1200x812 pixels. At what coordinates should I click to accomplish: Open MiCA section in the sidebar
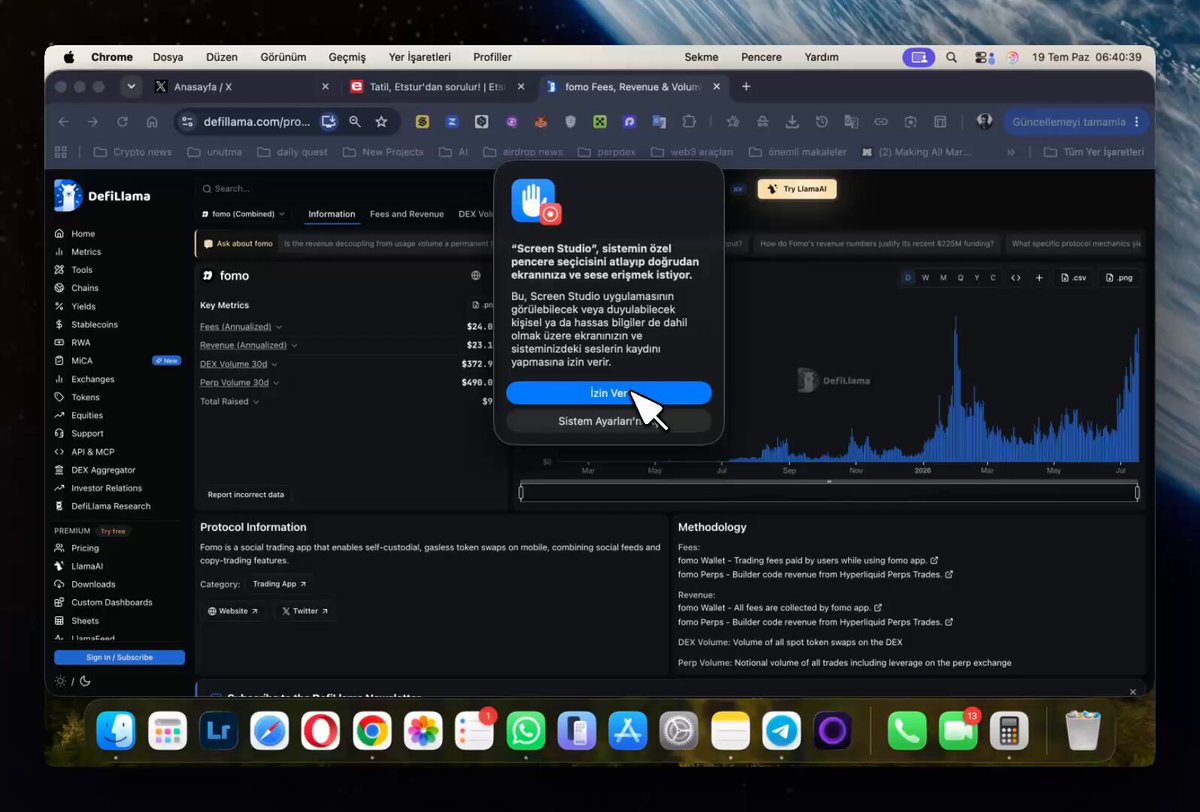(82, 361)
